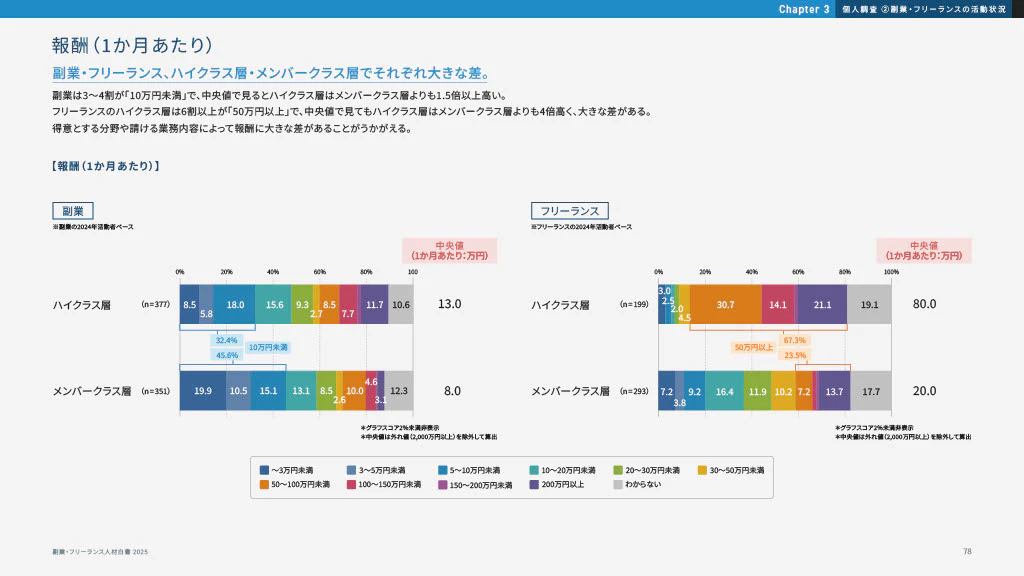Click the blue underlined subtitle headline
The image size is (1024, 576).
pyautogui.click(x=271, y=73)
